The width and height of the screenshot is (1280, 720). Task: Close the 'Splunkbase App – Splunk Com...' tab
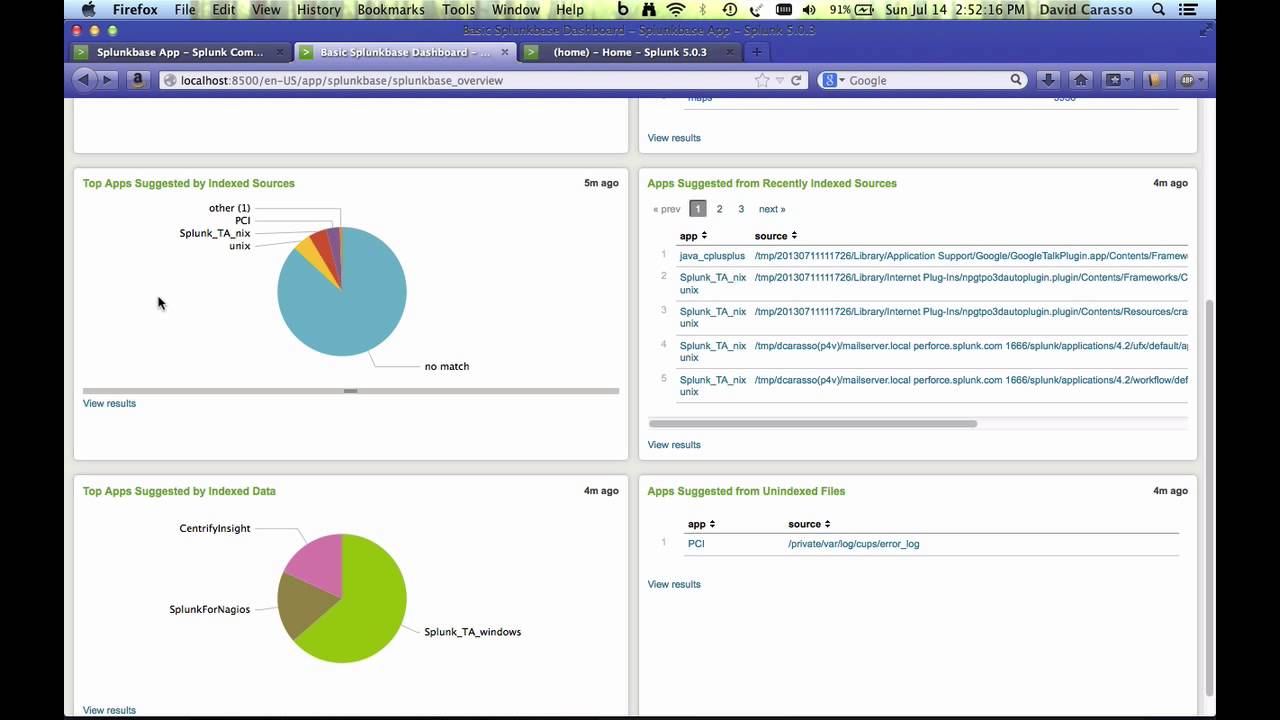pos(280,52)
